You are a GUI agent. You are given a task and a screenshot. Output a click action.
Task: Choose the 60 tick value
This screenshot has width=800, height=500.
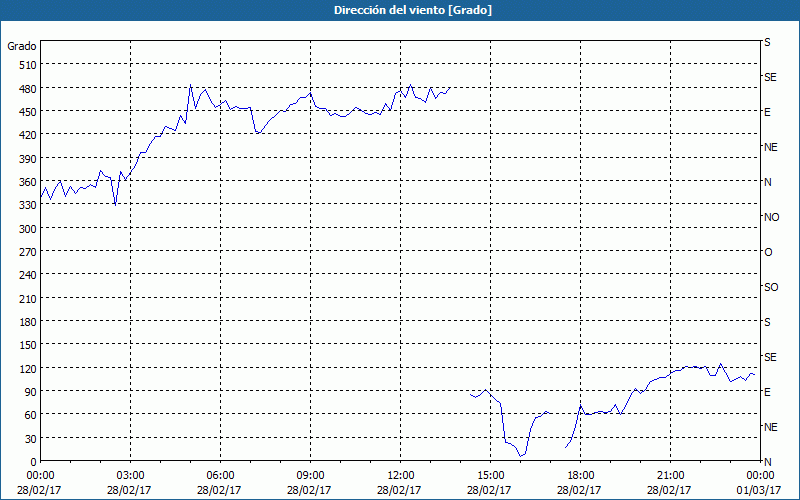(x=31, y=415)
